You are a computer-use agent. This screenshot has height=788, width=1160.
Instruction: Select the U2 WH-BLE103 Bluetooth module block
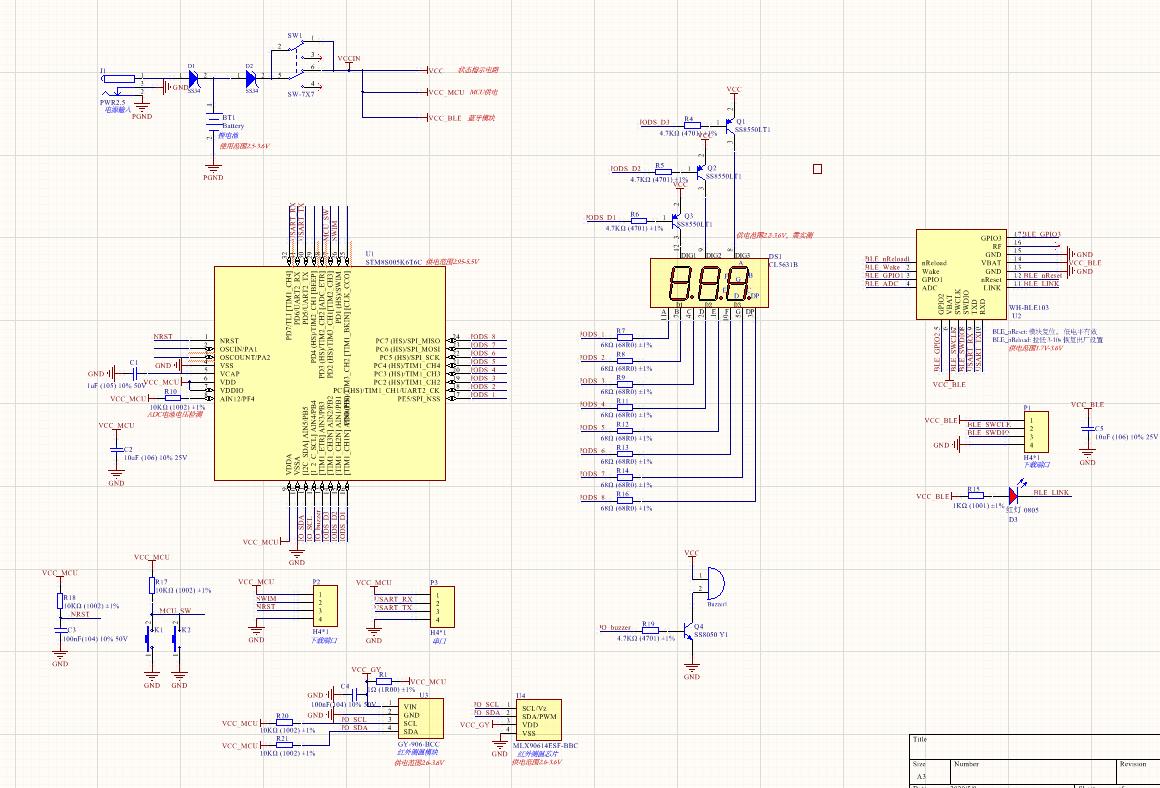(961, 275)
